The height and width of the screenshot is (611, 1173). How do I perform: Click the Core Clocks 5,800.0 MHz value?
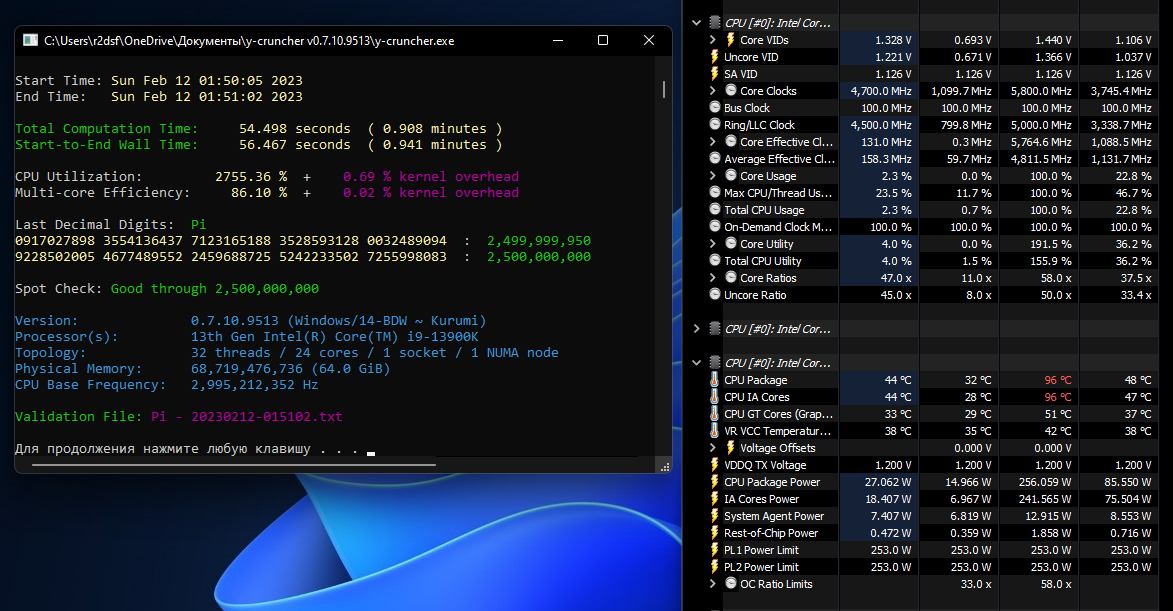(x=1041, y=90)
